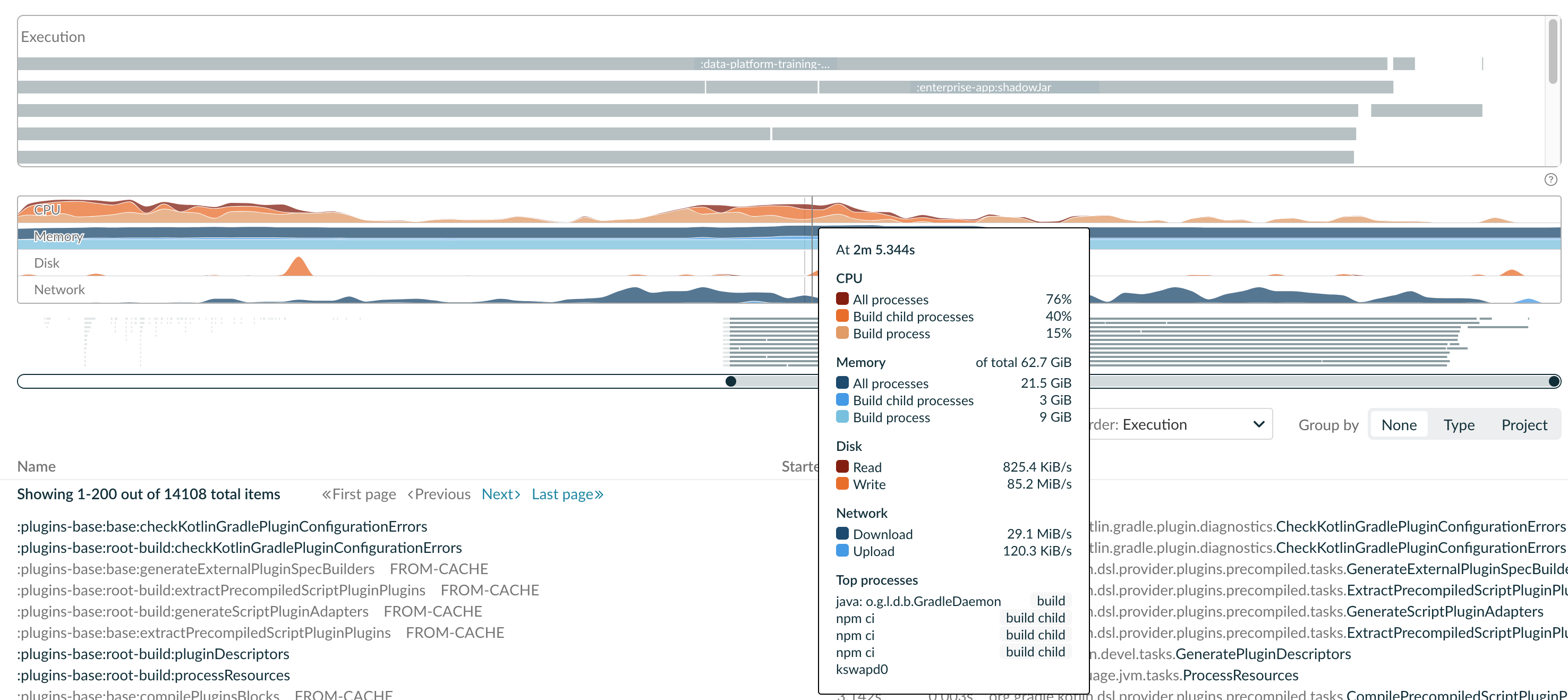Image resolution: width=1568 pixels, height=700 pixels.
Task: Click the Disk Write orange legend square
Action: point(842,484)
